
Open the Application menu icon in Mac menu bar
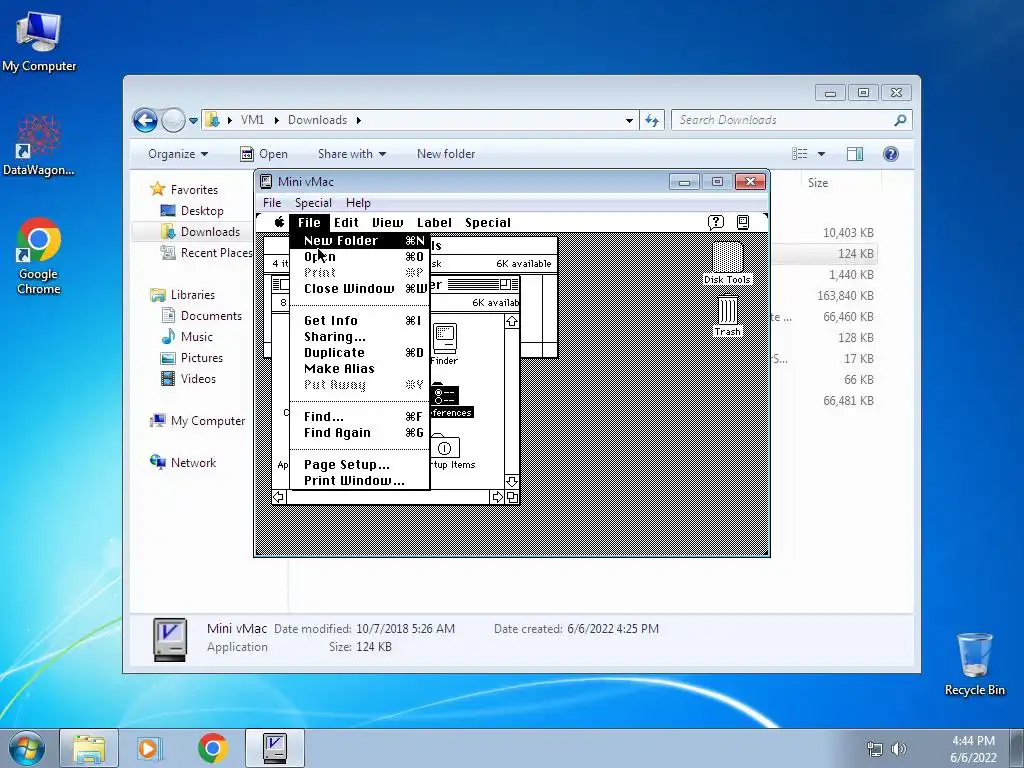coord(743,223)
